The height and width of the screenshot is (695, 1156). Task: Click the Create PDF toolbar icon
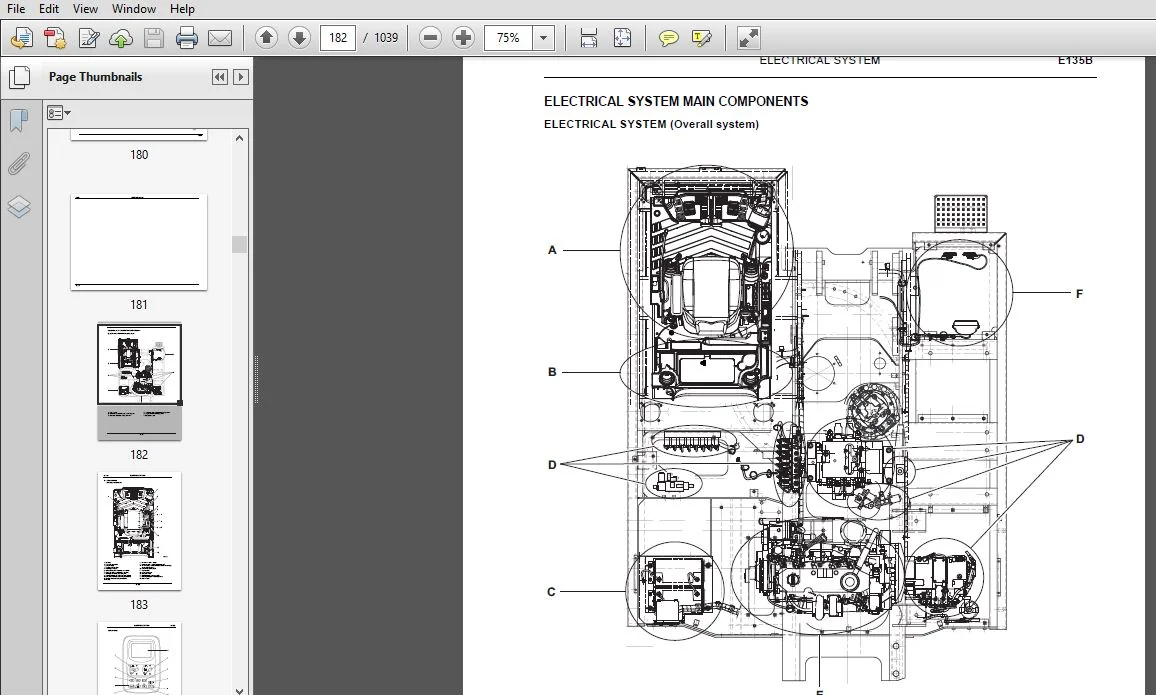55,38
